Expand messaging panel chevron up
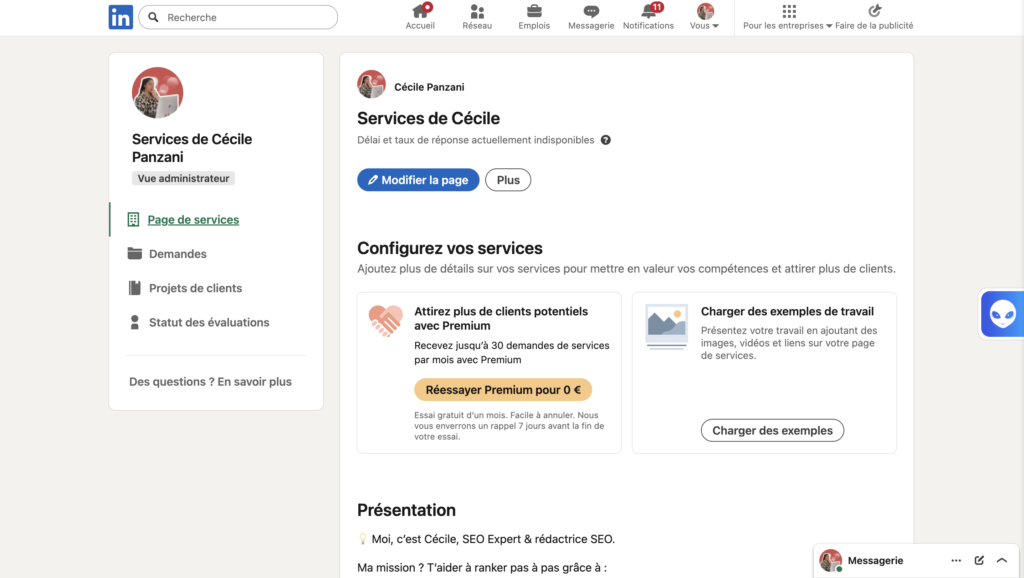Viewport: 1024px width, 578px height. click(x=1002, y=560)
